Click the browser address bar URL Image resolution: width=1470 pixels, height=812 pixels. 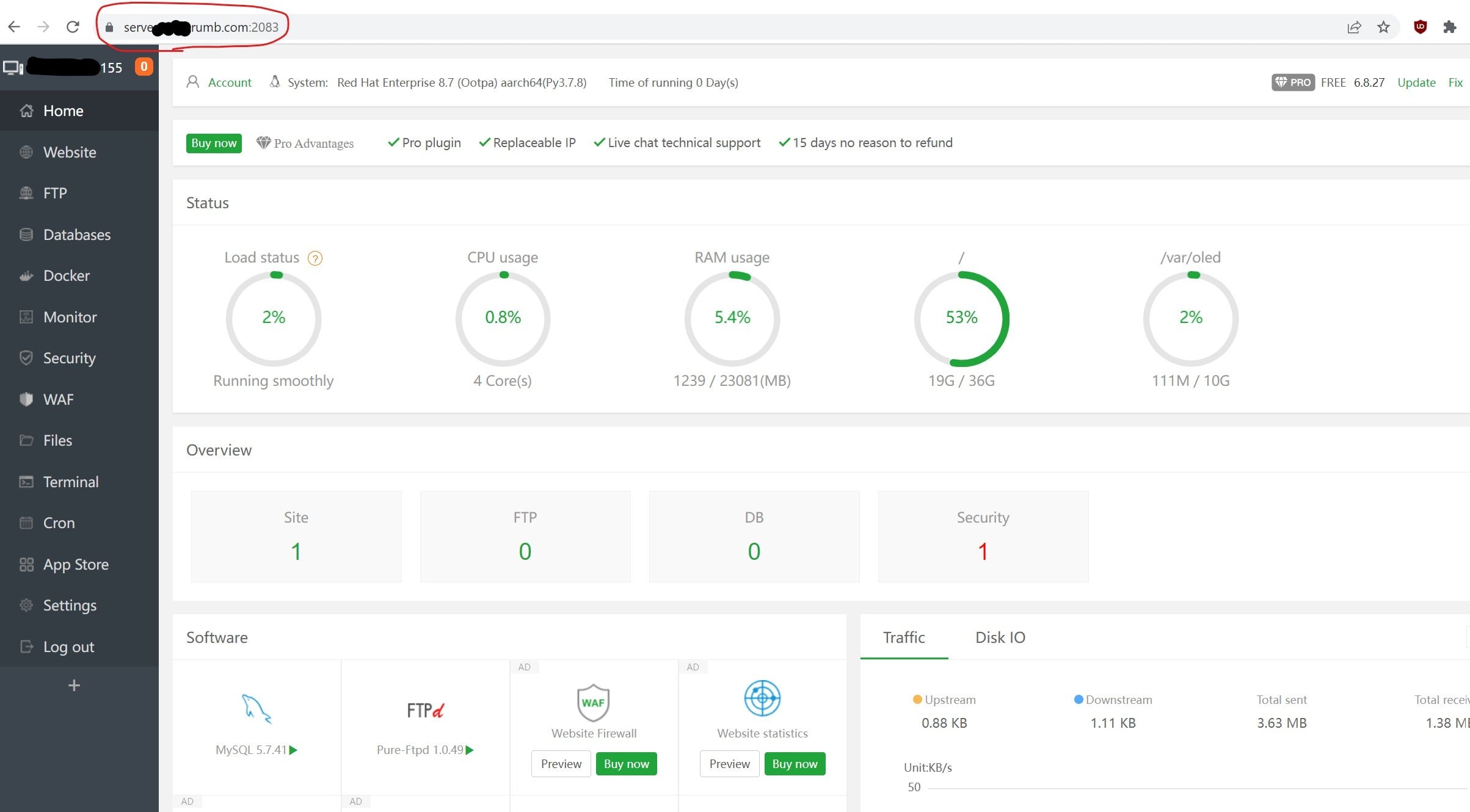pos(201,27)
